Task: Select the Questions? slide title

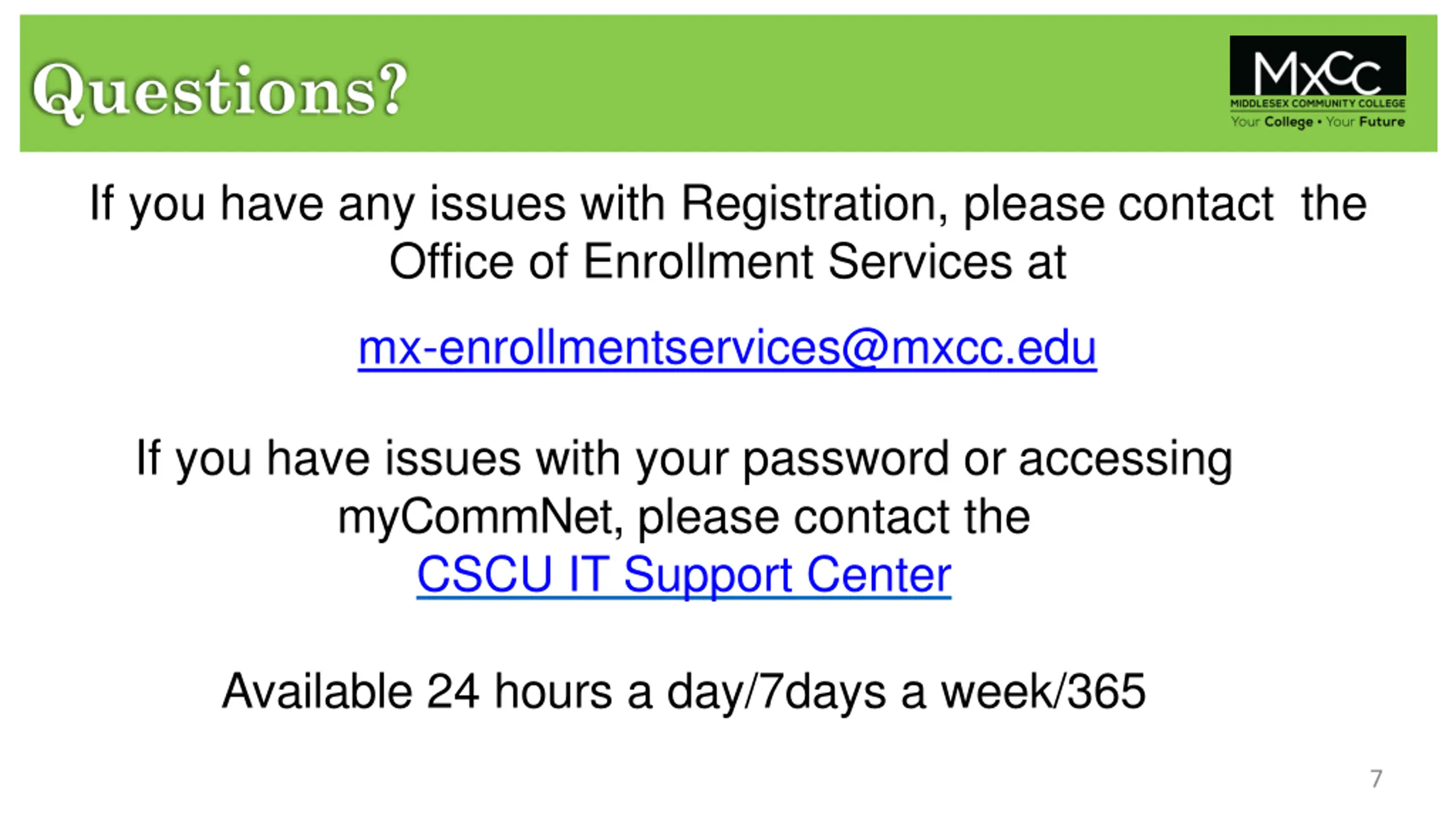Action: [220, 90]
